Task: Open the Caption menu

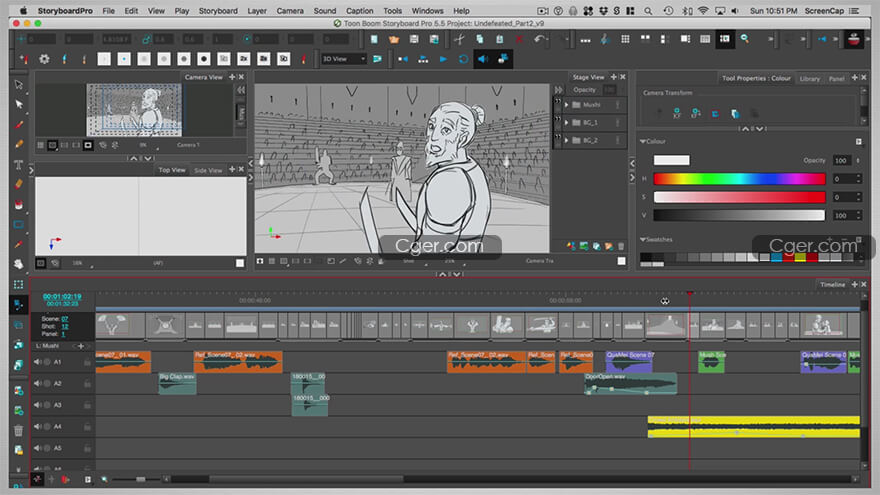Action: (359, 11)
